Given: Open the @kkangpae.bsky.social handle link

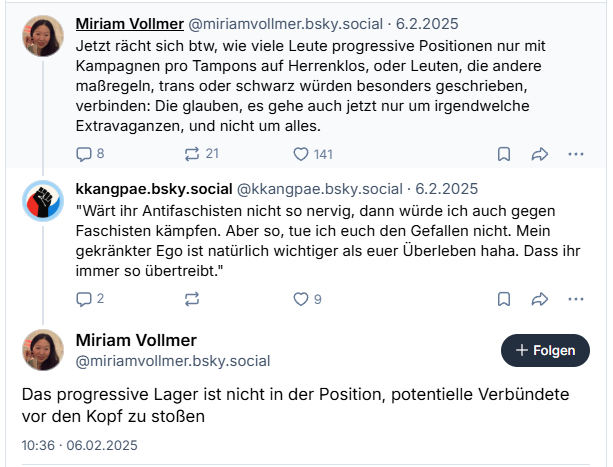Looking at the screenshot, I should coord(318,189).
